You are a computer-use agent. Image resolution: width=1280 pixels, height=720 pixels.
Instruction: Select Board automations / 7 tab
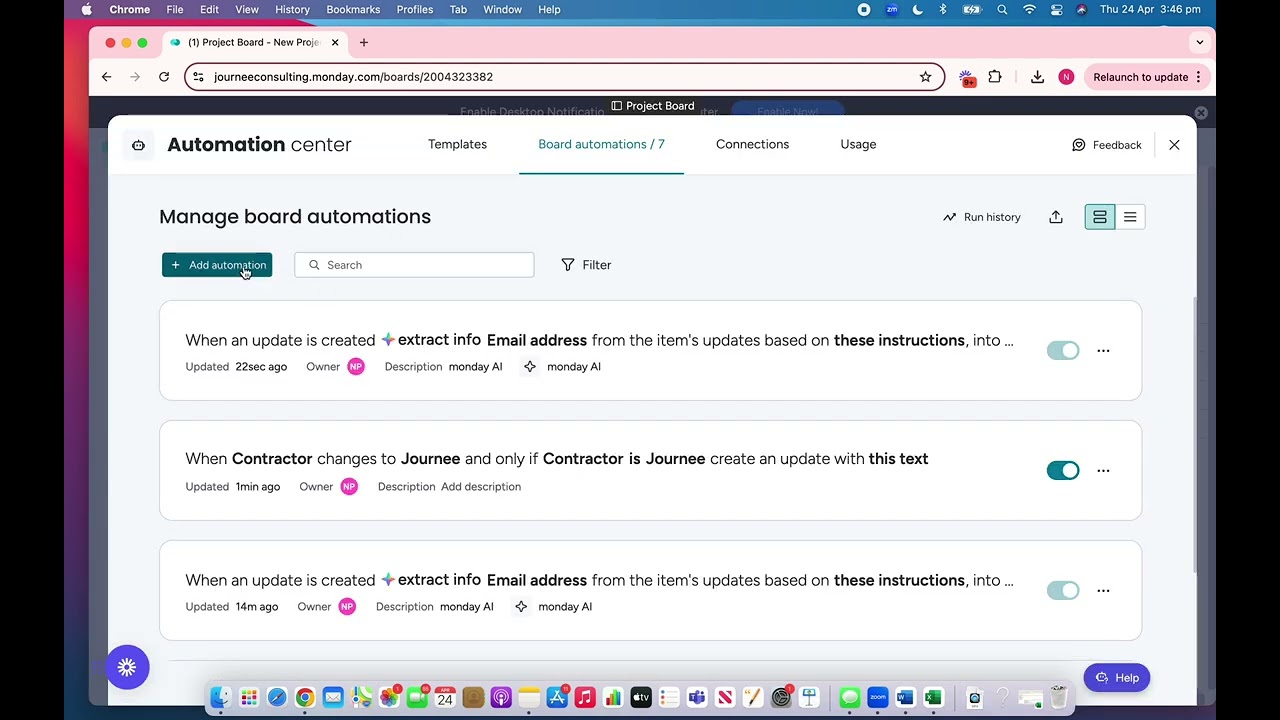pos(601,144)
